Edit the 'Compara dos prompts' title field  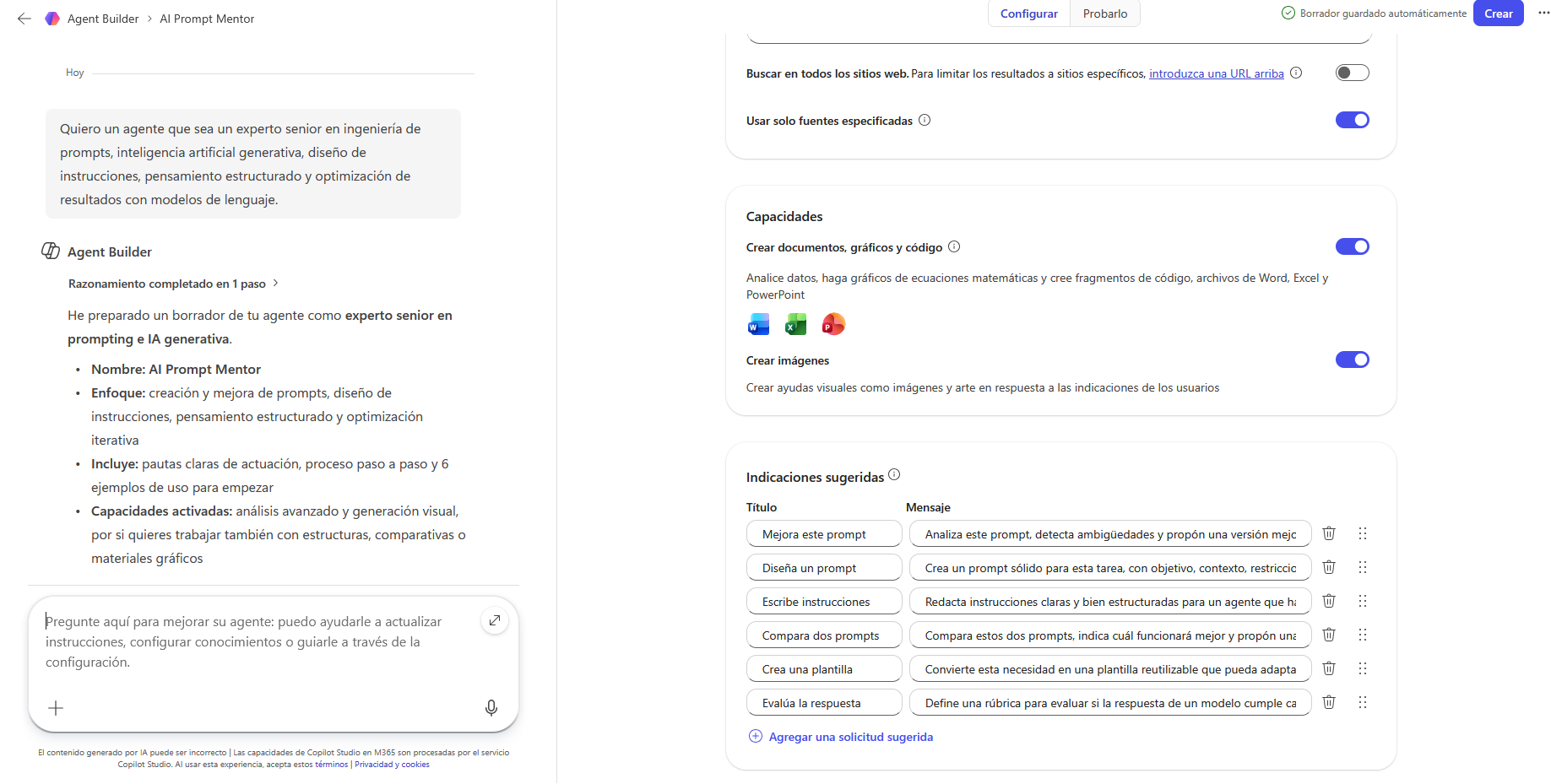tap(824, 635)
